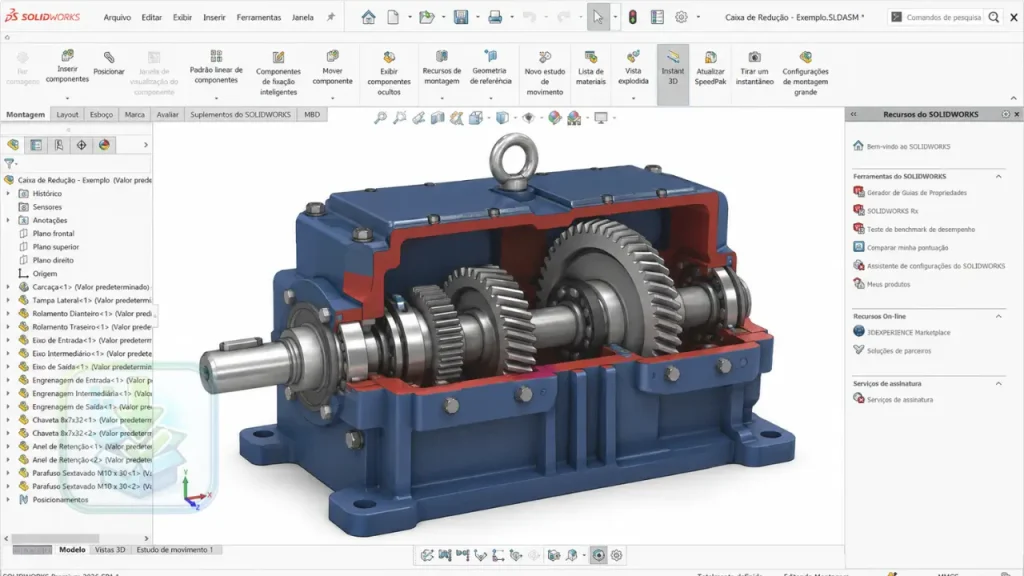Open SOLIDWORKS Rx link
The height and width of the screenshot is (576, 1024).
[892, 211]
